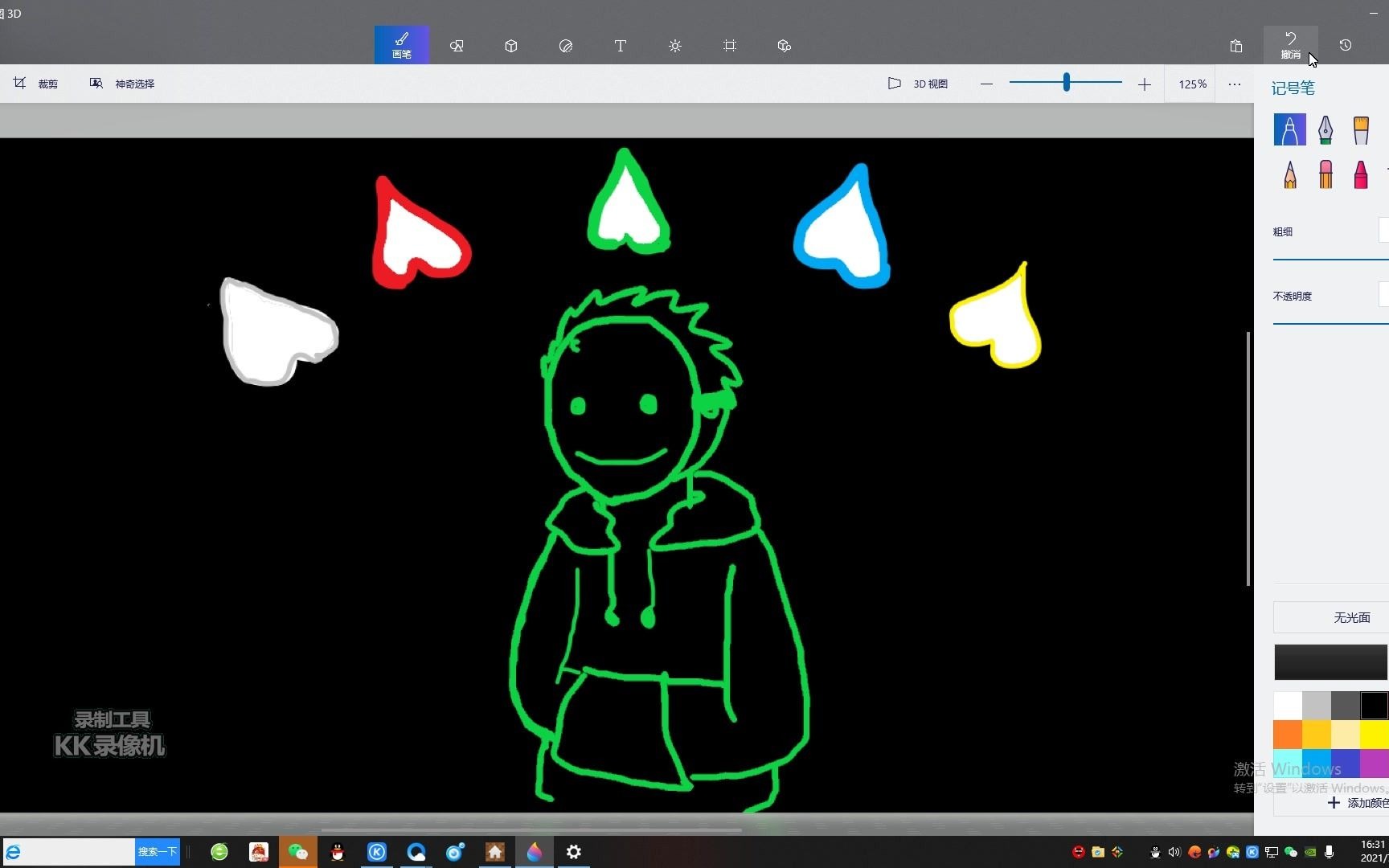The image size is (1389, 868).
Task: Click the volume speaker tray icon
Action: coord(1174,852)
